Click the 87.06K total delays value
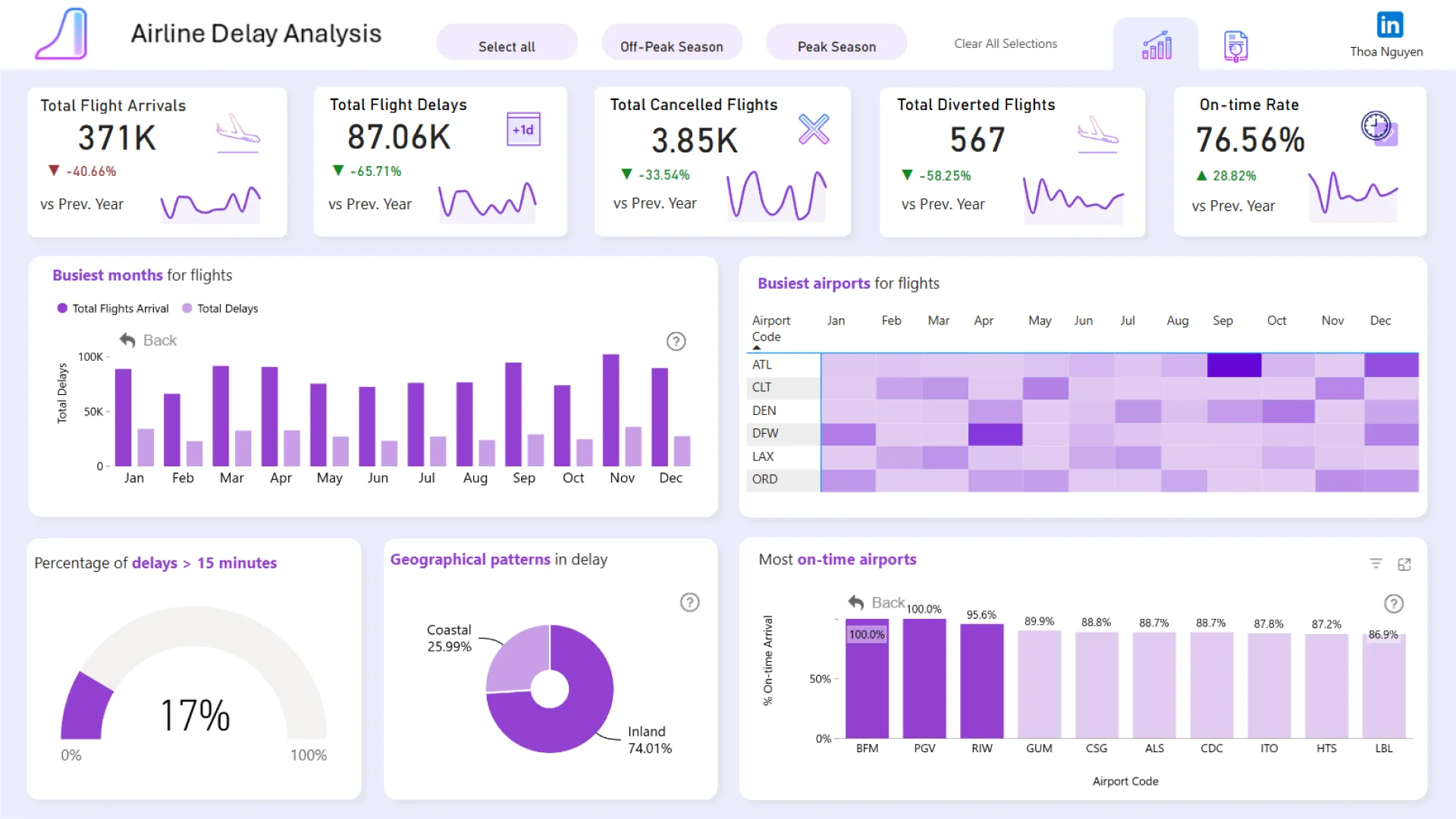Screen dimensions: 1456x819 click(x=399, y=137)
